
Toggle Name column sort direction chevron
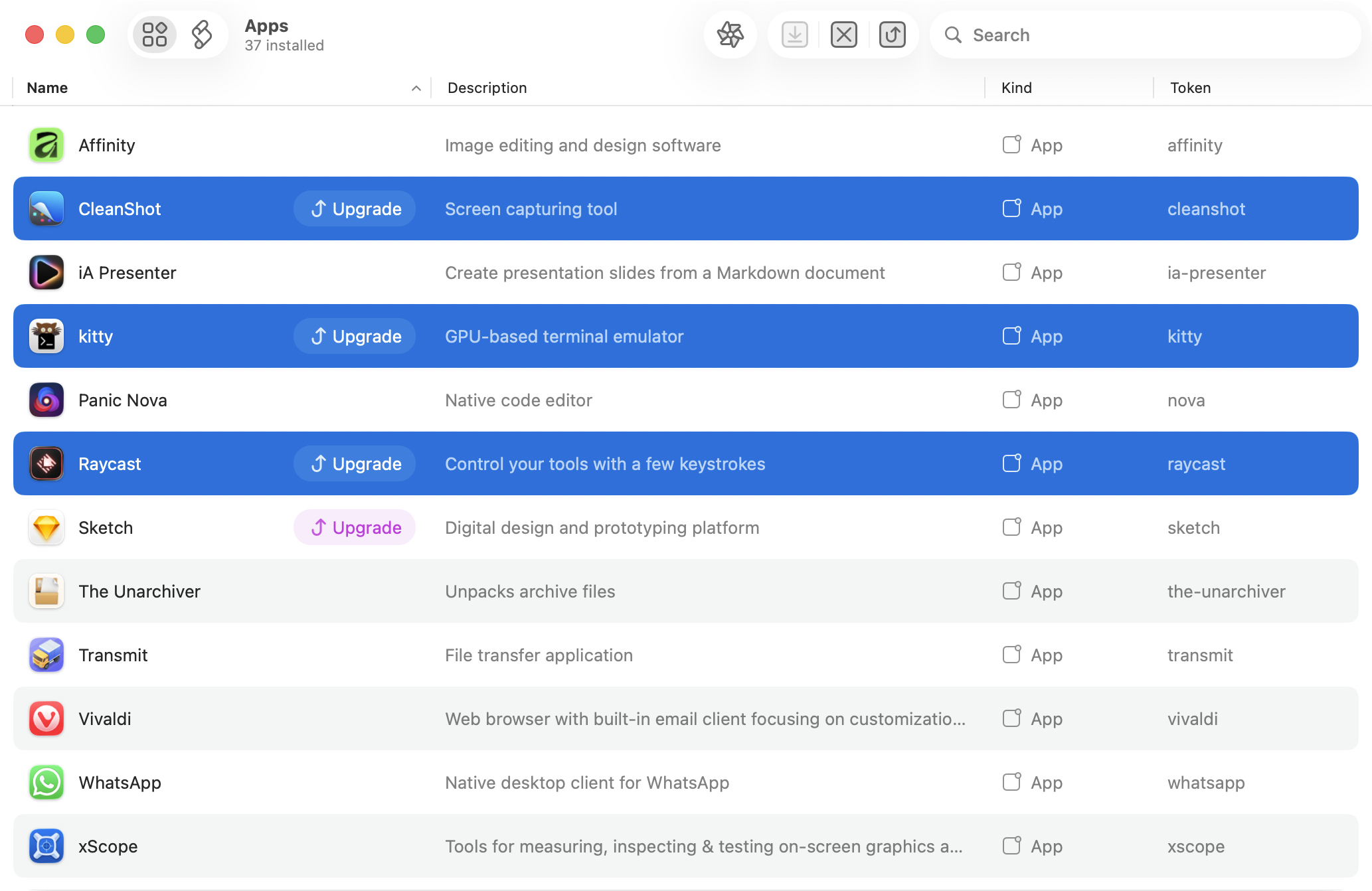416,88
